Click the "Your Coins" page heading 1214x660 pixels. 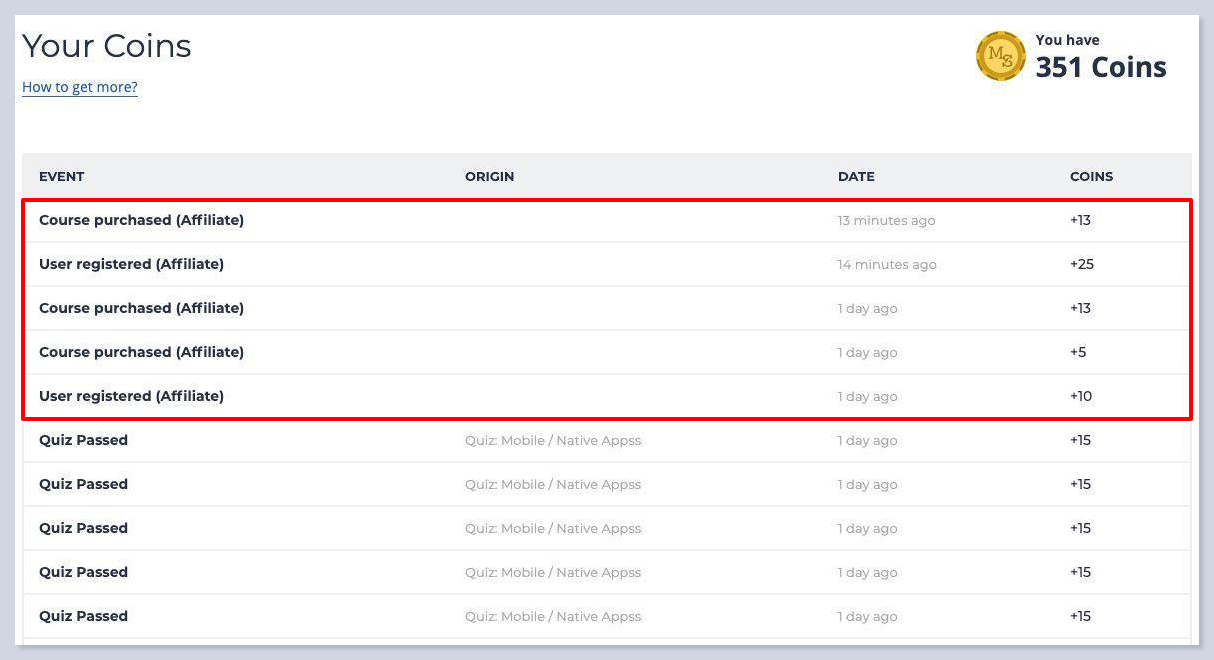[x=107, y=46]
